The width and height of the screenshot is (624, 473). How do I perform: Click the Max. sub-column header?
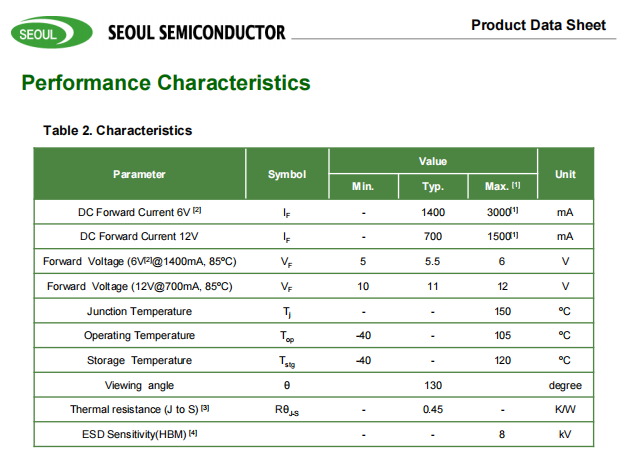click(502, 187)
